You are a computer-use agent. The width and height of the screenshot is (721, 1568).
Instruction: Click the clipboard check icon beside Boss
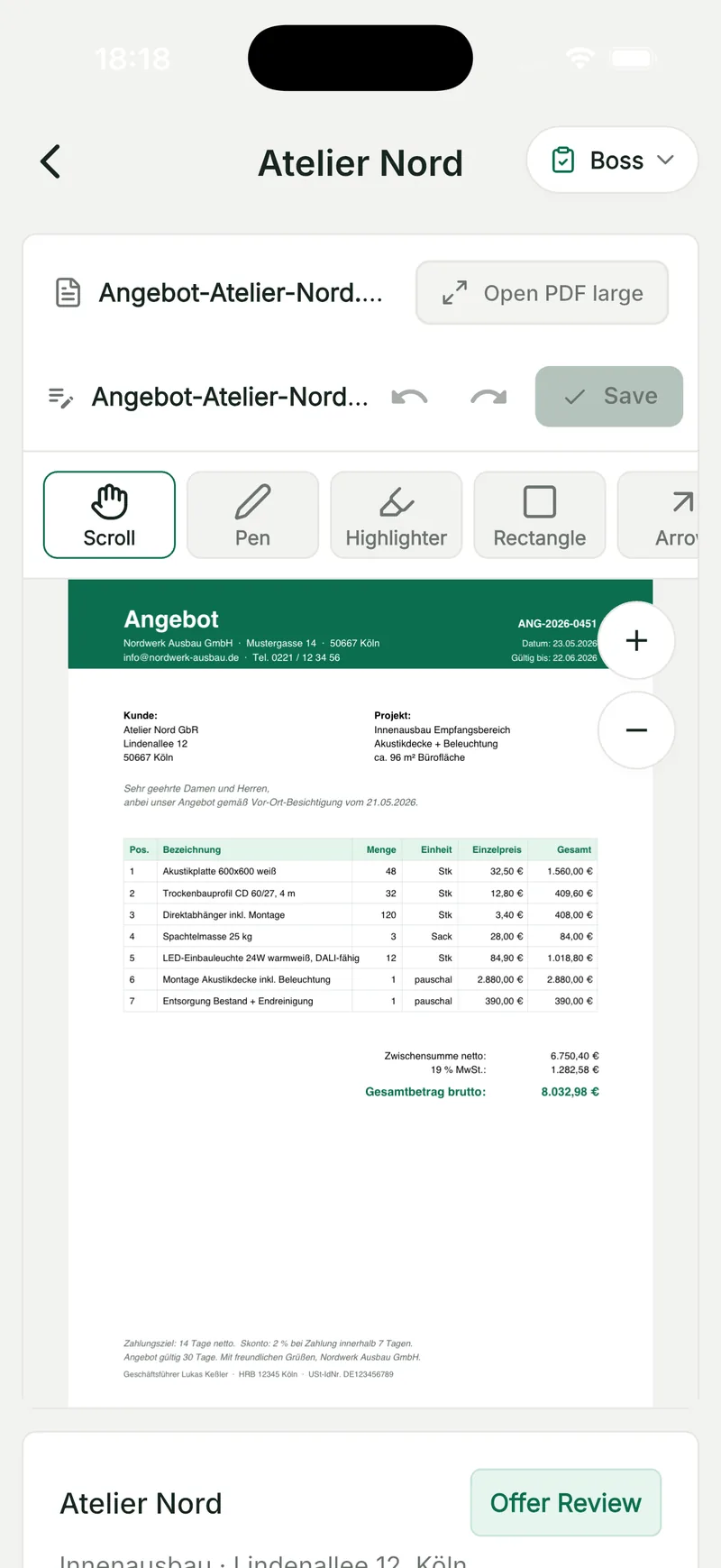pos(563,160)
